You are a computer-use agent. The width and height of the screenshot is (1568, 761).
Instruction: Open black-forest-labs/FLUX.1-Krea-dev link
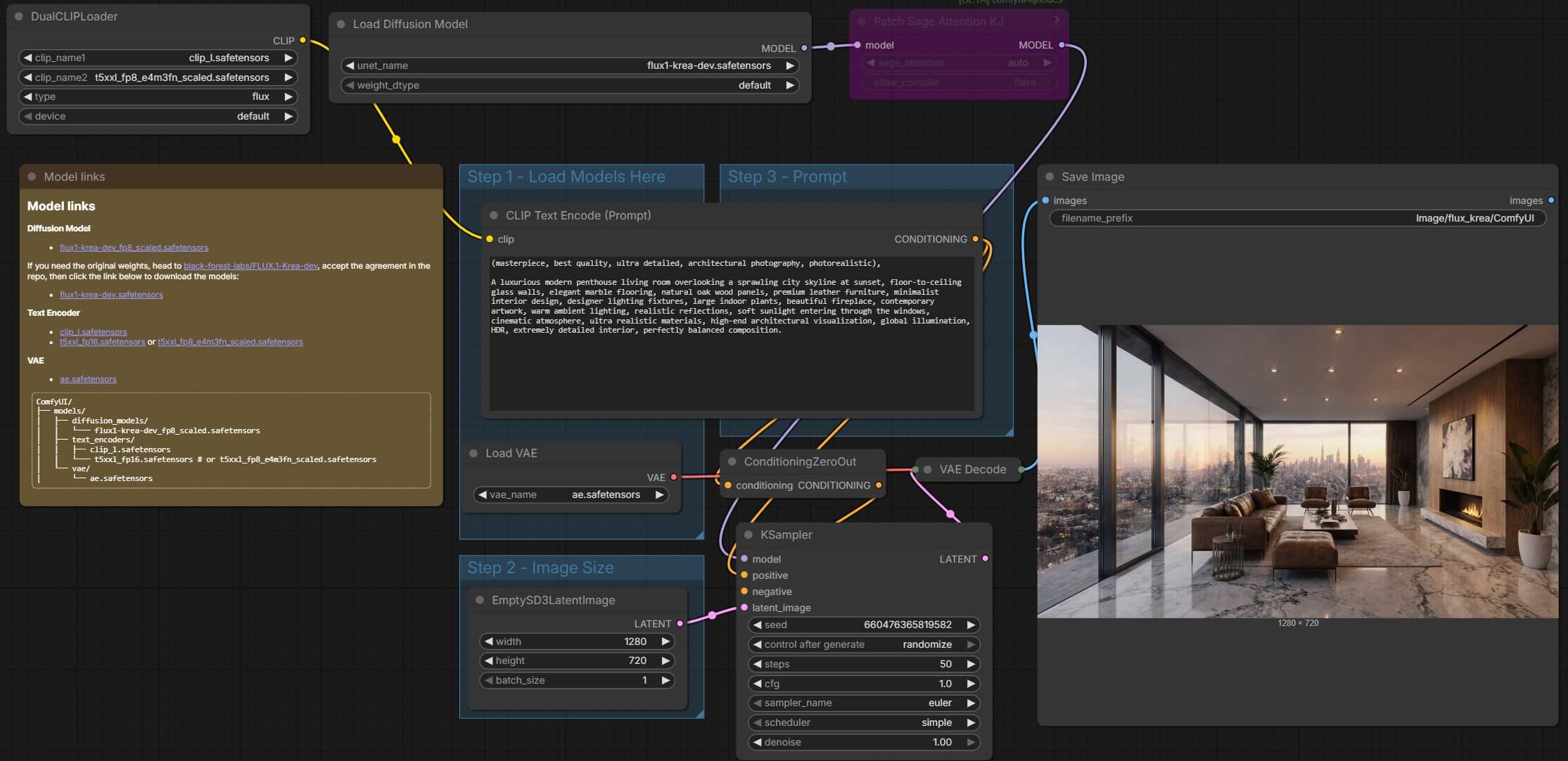[250, 266]
